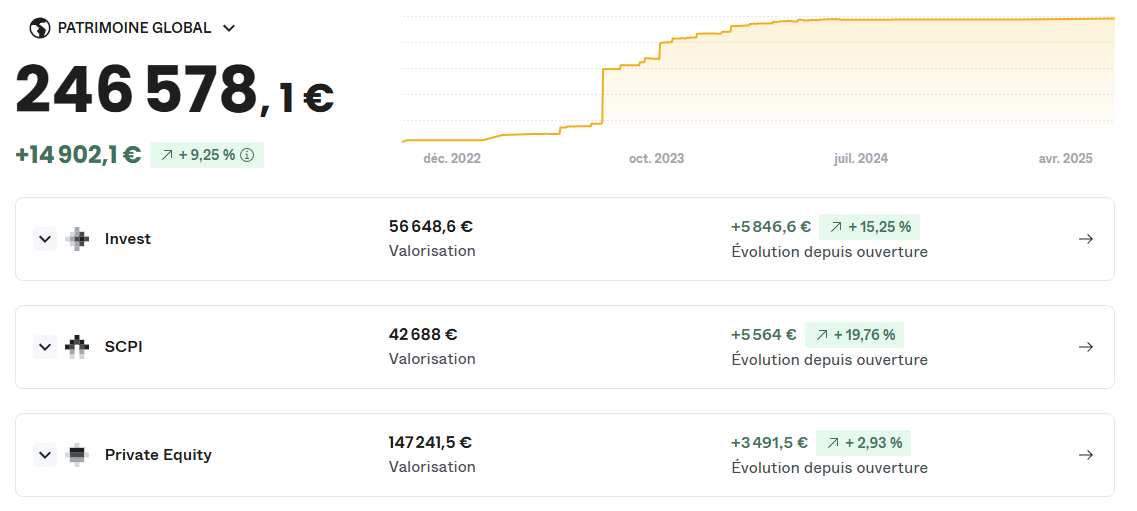Click the Private Equity account logo icon
Screen dimensions: 1137x511
(x=77, y=455)
